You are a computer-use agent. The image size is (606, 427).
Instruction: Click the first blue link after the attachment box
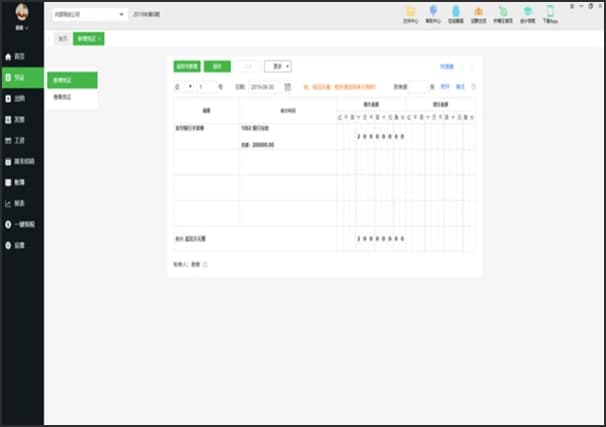tap(445, 87)
